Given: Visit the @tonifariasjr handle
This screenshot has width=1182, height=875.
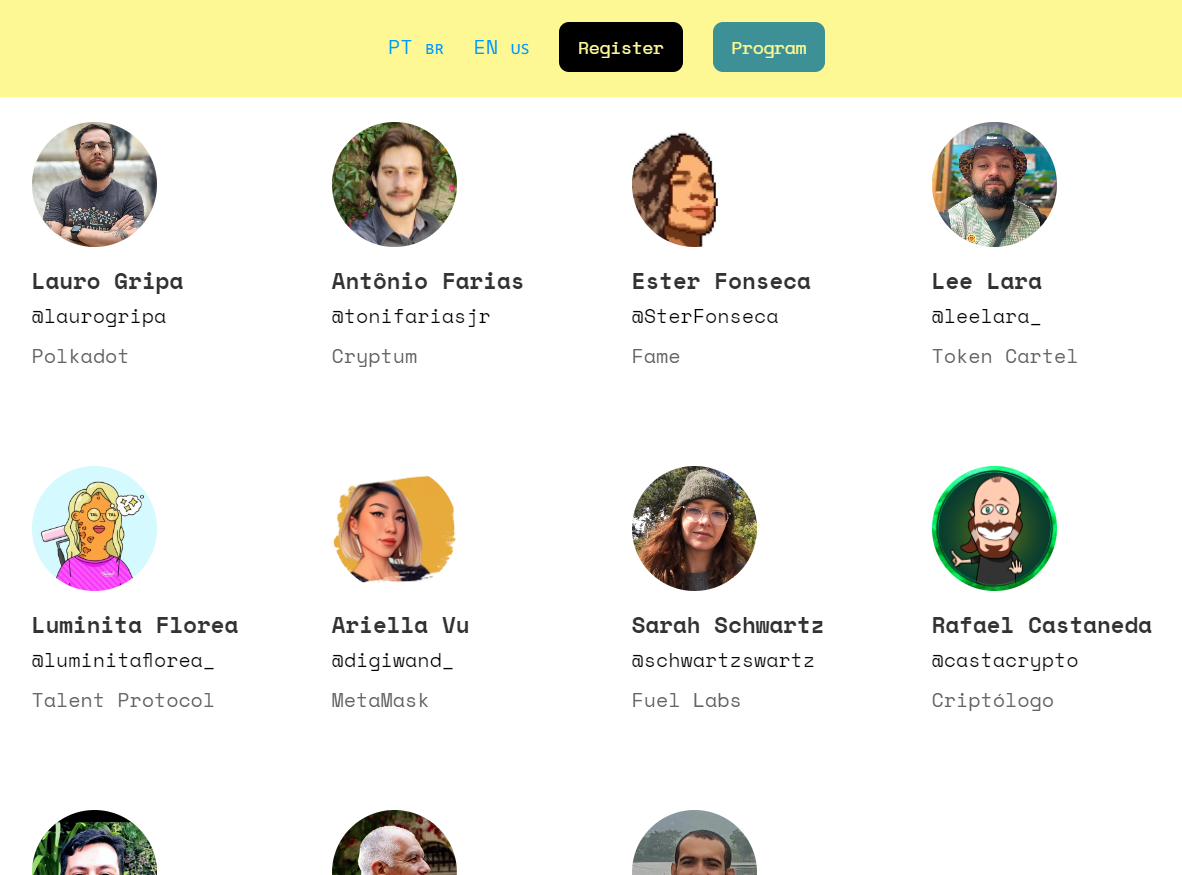Looking at the screenshot, I should (411, 317).
